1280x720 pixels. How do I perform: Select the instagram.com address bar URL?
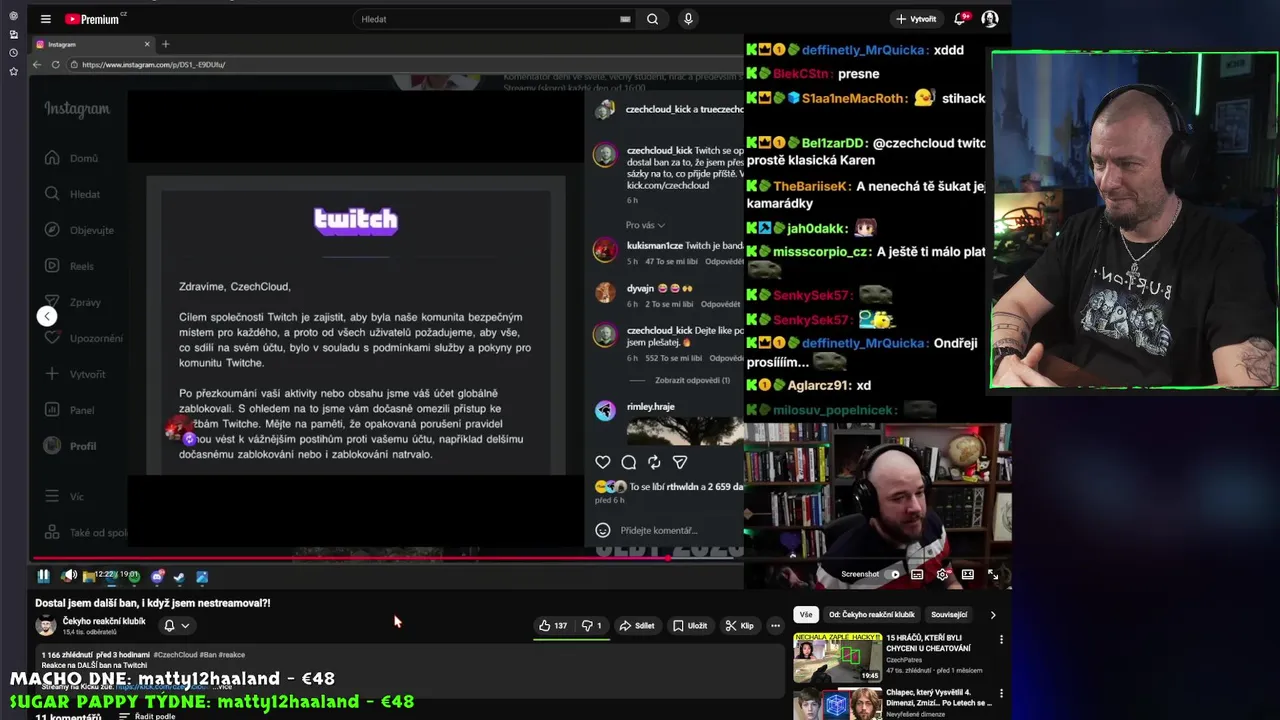(153, 64)
